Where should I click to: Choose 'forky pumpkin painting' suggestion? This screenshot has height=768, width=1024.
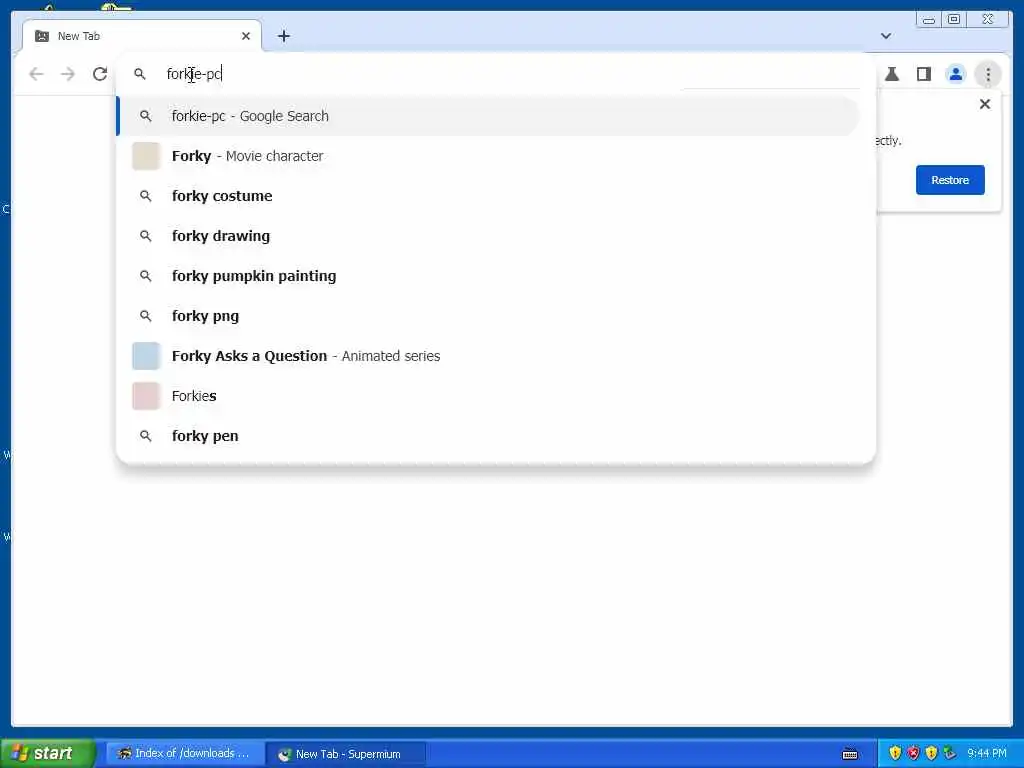click(x=488, y=276)
